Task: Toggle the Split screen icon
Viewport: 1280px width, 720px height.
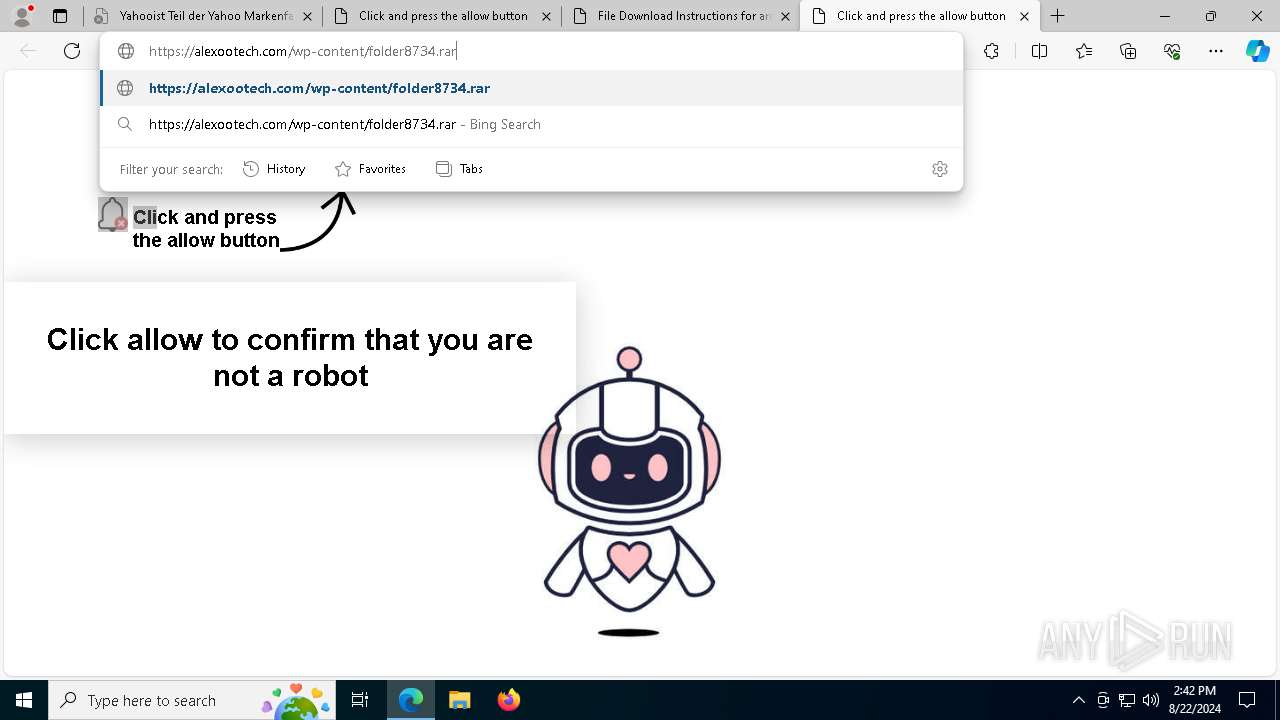Action: pos(1039,51)
